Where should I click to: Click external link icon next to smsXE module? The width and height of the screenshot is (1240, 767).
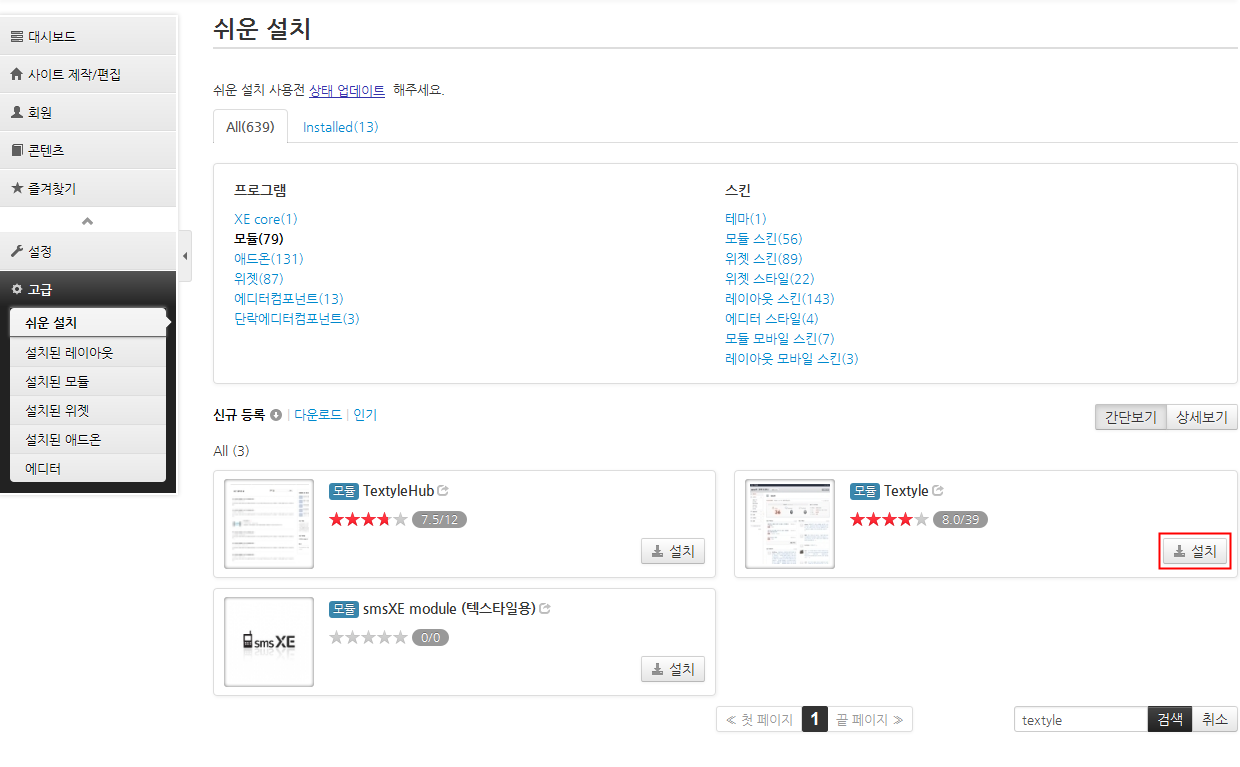point(545,609)
